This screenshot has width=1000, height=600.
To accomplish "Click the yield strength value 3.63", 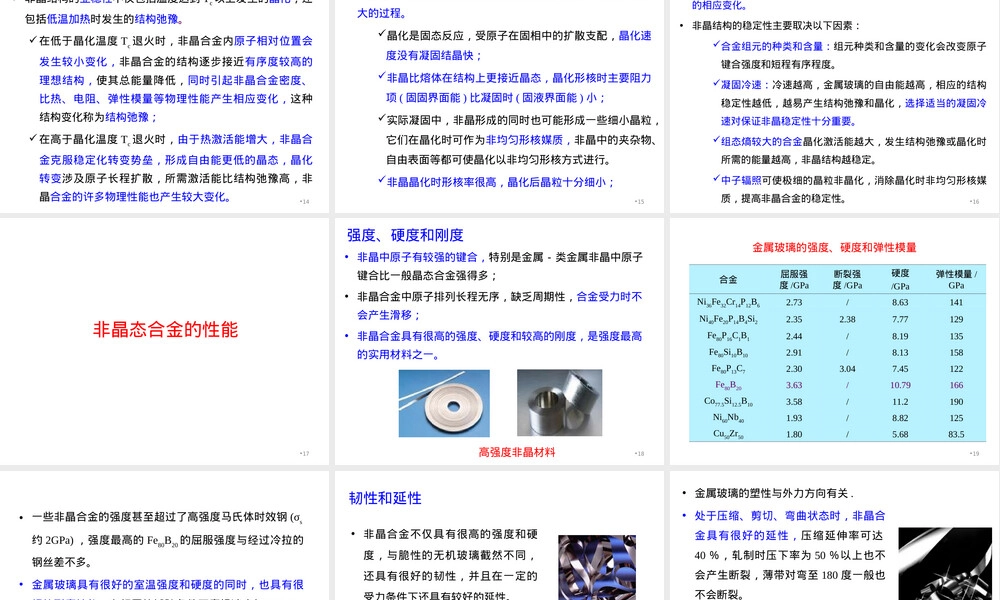I will [x=794, y=385].
